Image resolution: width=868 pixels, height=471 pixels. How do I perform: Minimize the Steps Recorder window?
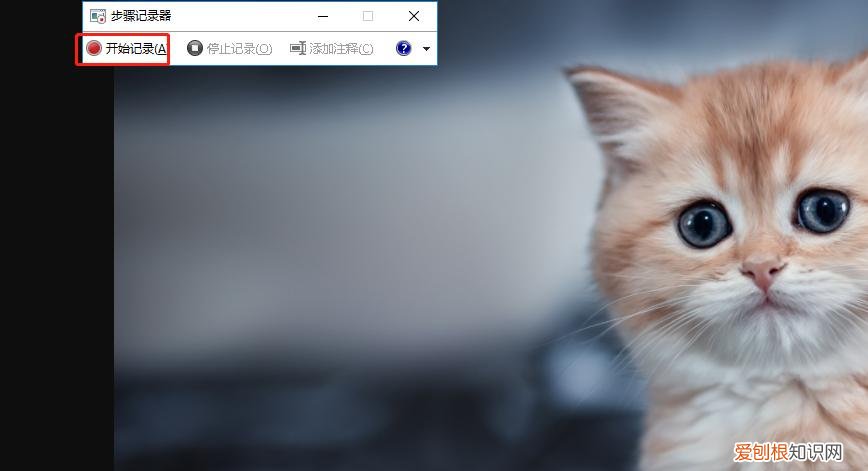click(322, 16)
